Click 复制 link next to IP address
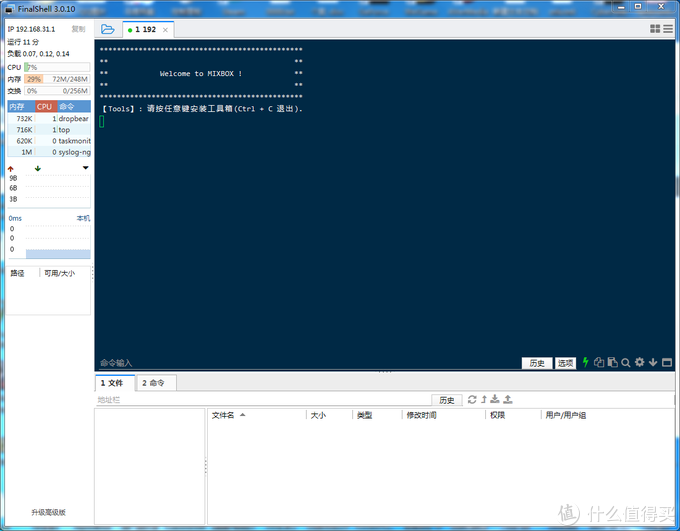 click(x=78, y=30)
